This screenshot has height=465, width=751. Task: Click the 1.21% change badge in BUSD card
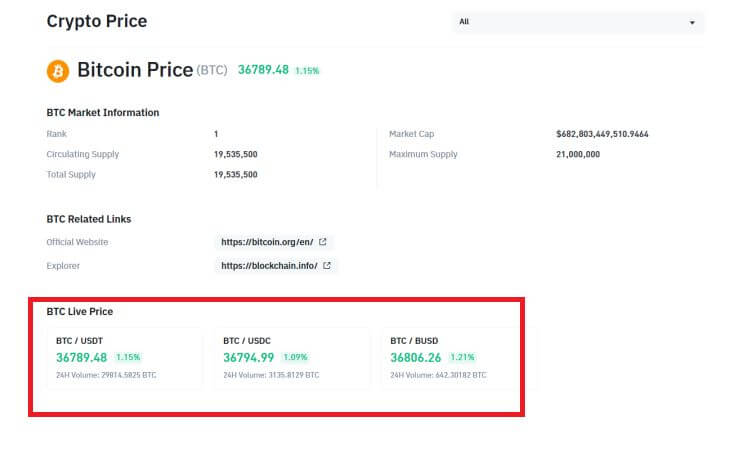[462, 357]
